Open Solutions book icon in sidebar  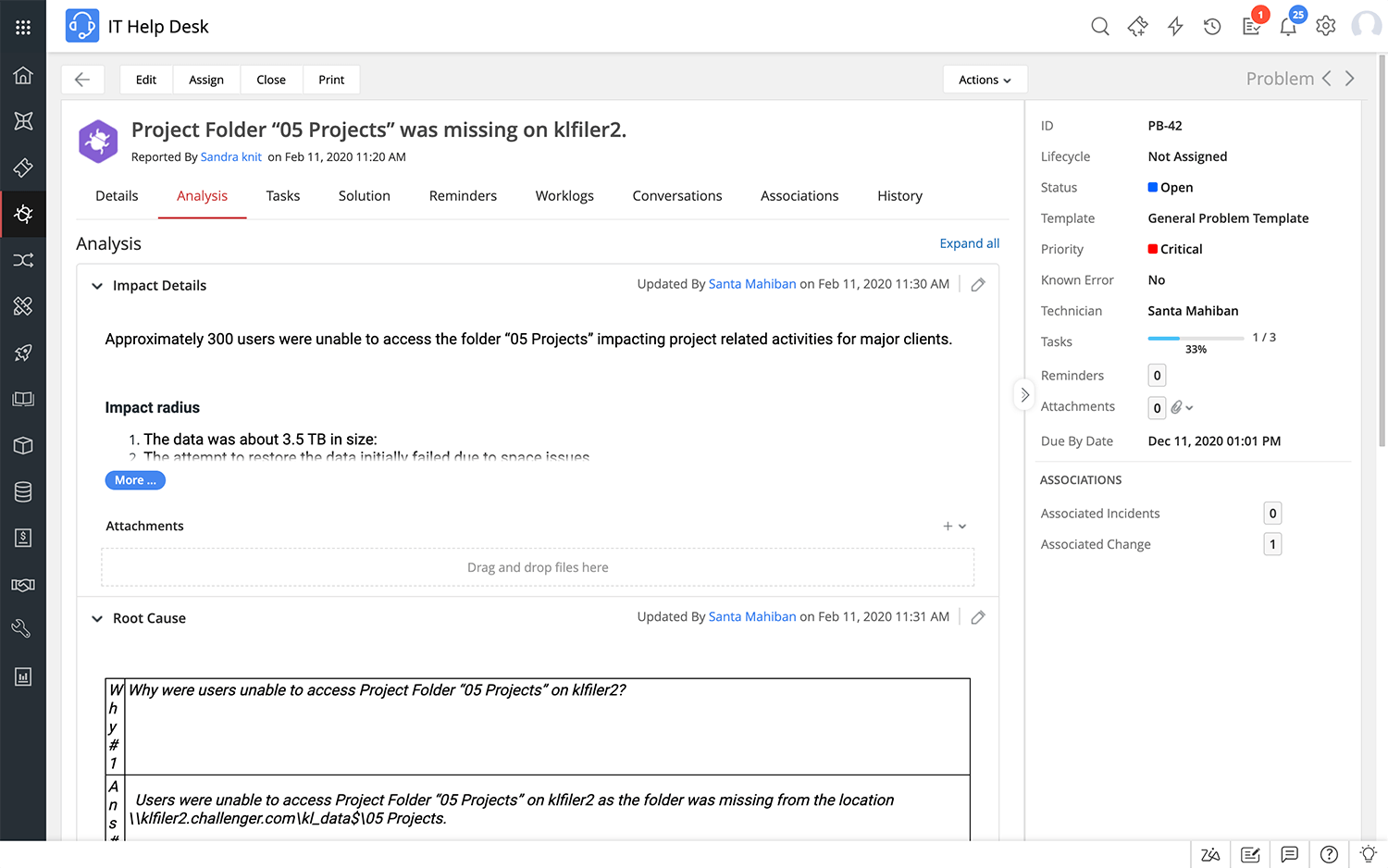tap(23, 399)
